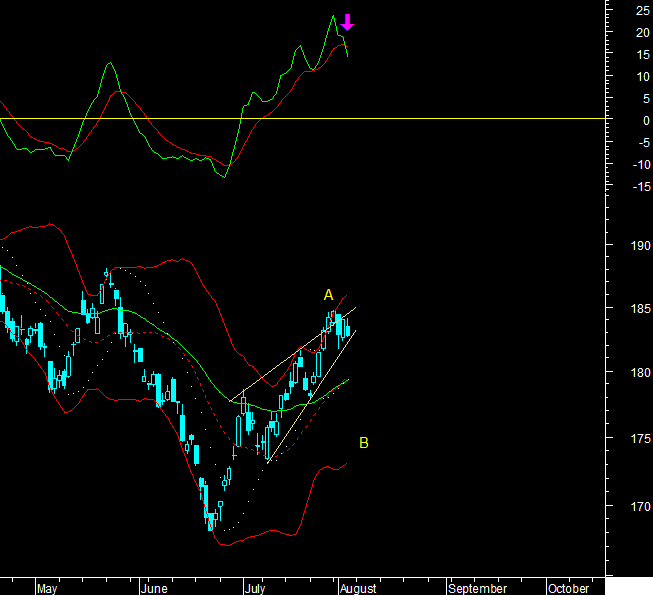
Task: Click the 185 price axis value
Action: coord(641,309)
